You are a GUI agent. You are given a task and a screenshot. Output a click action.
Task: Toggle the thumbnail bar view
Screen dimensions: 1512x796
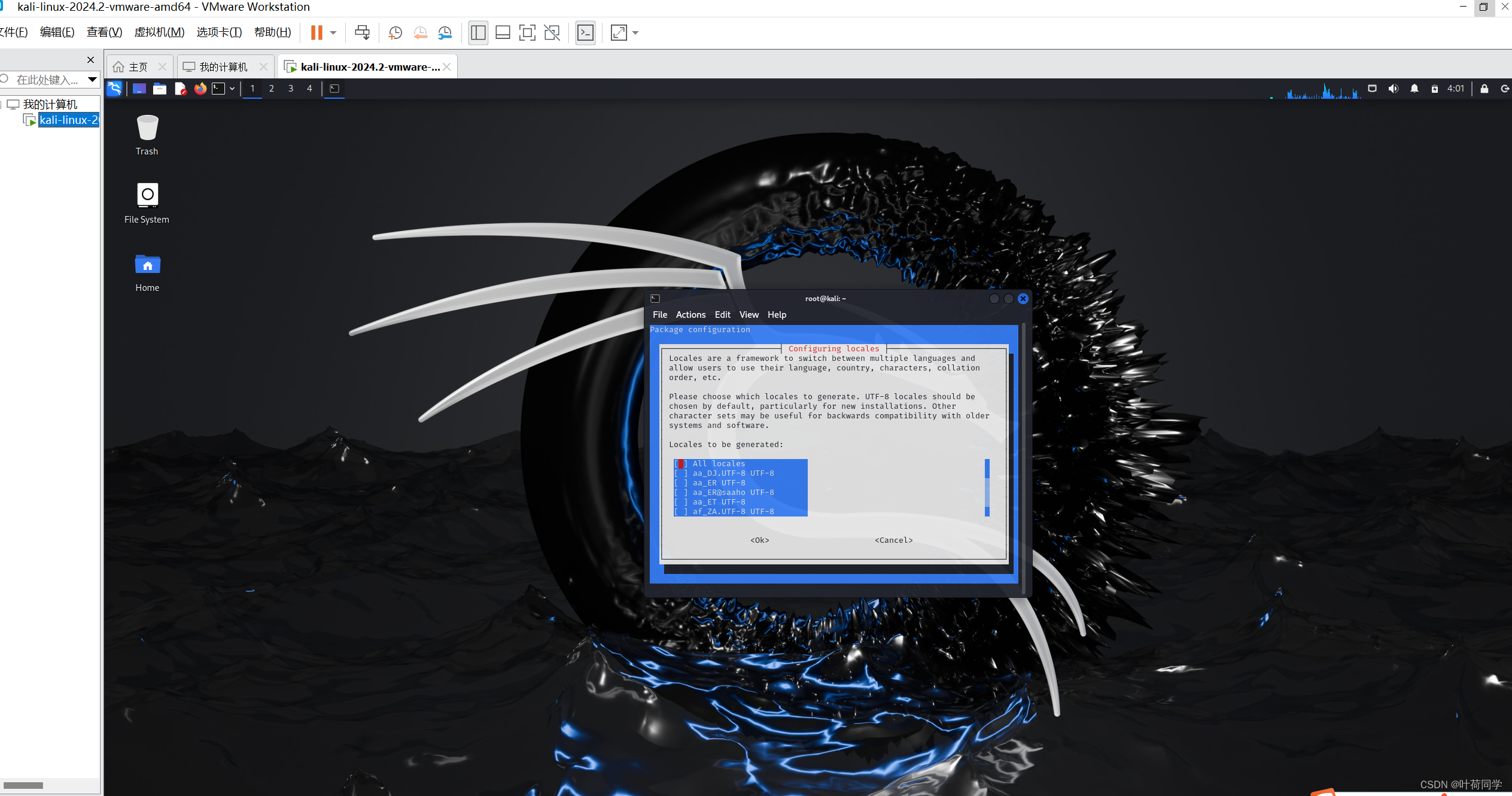tap(503, 33)
